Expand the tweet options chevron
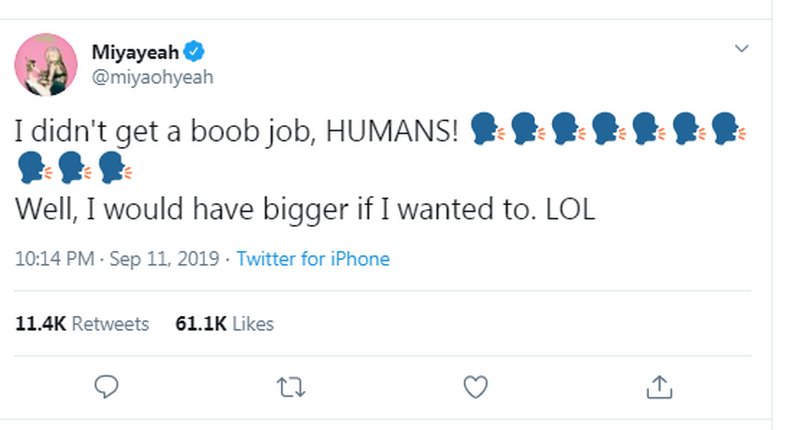 click(742, 48)
